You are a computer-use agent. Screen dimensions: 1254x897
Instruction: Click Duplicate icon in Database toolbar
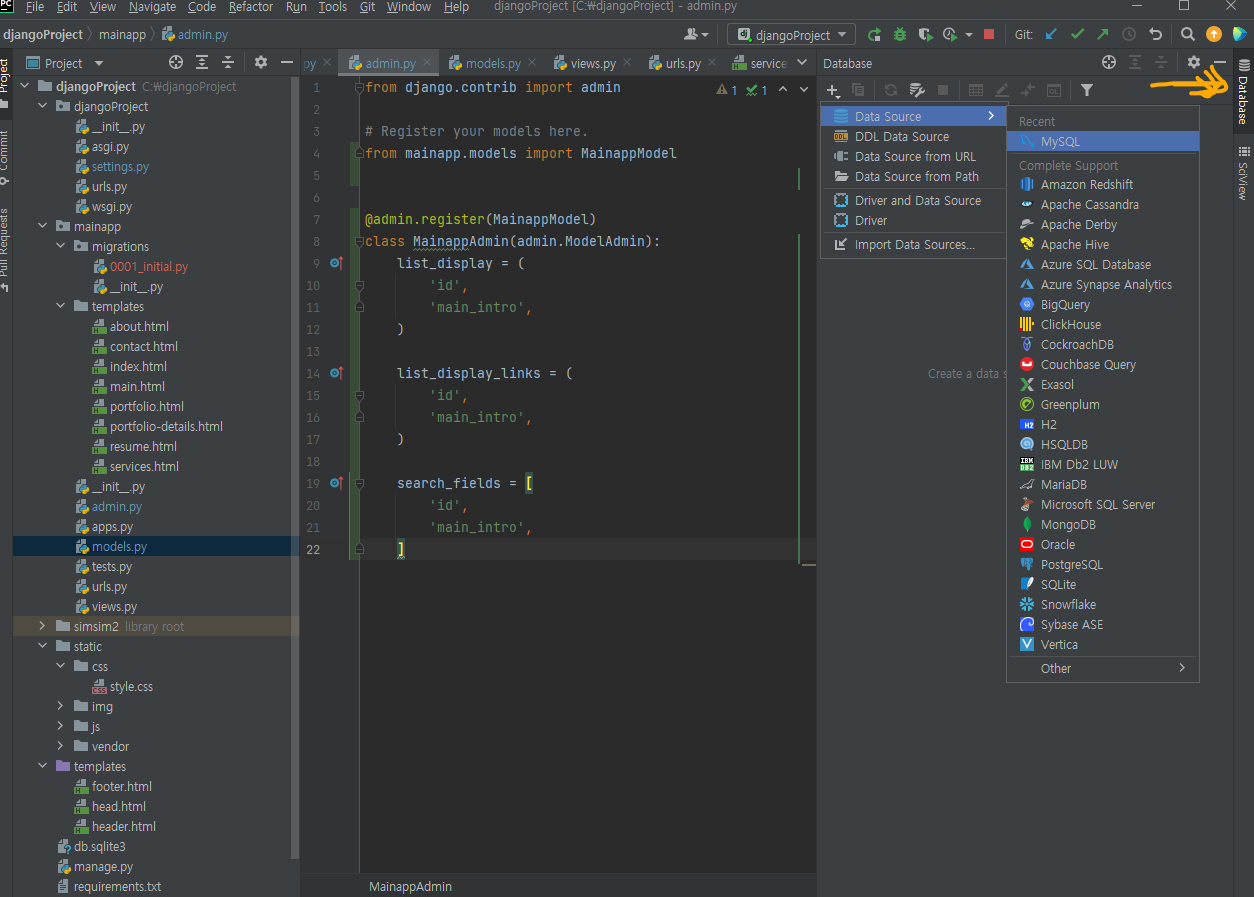[x=858, y=91]
